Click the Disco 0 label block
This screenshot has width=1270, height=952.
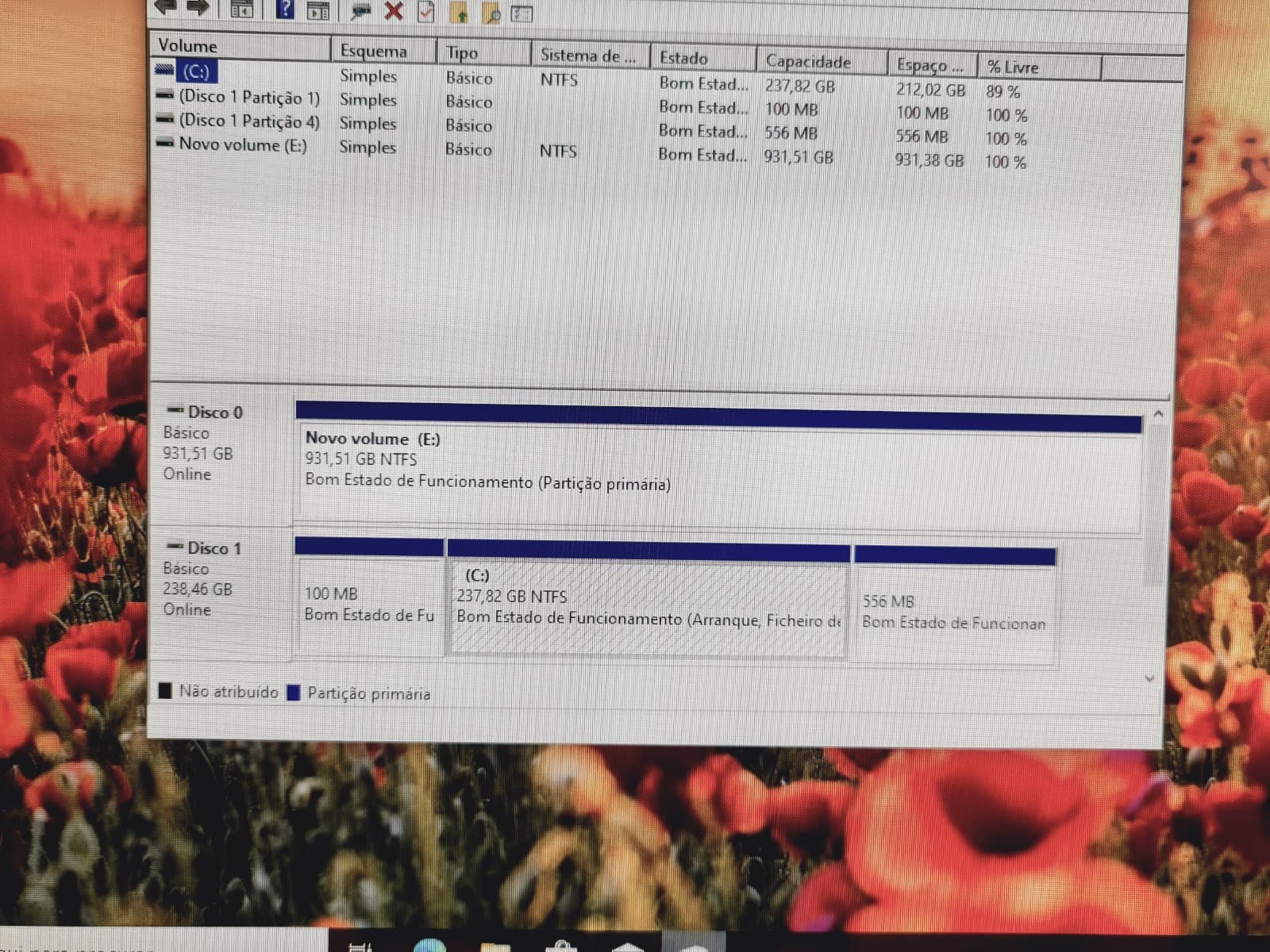(x=221, y=456)
